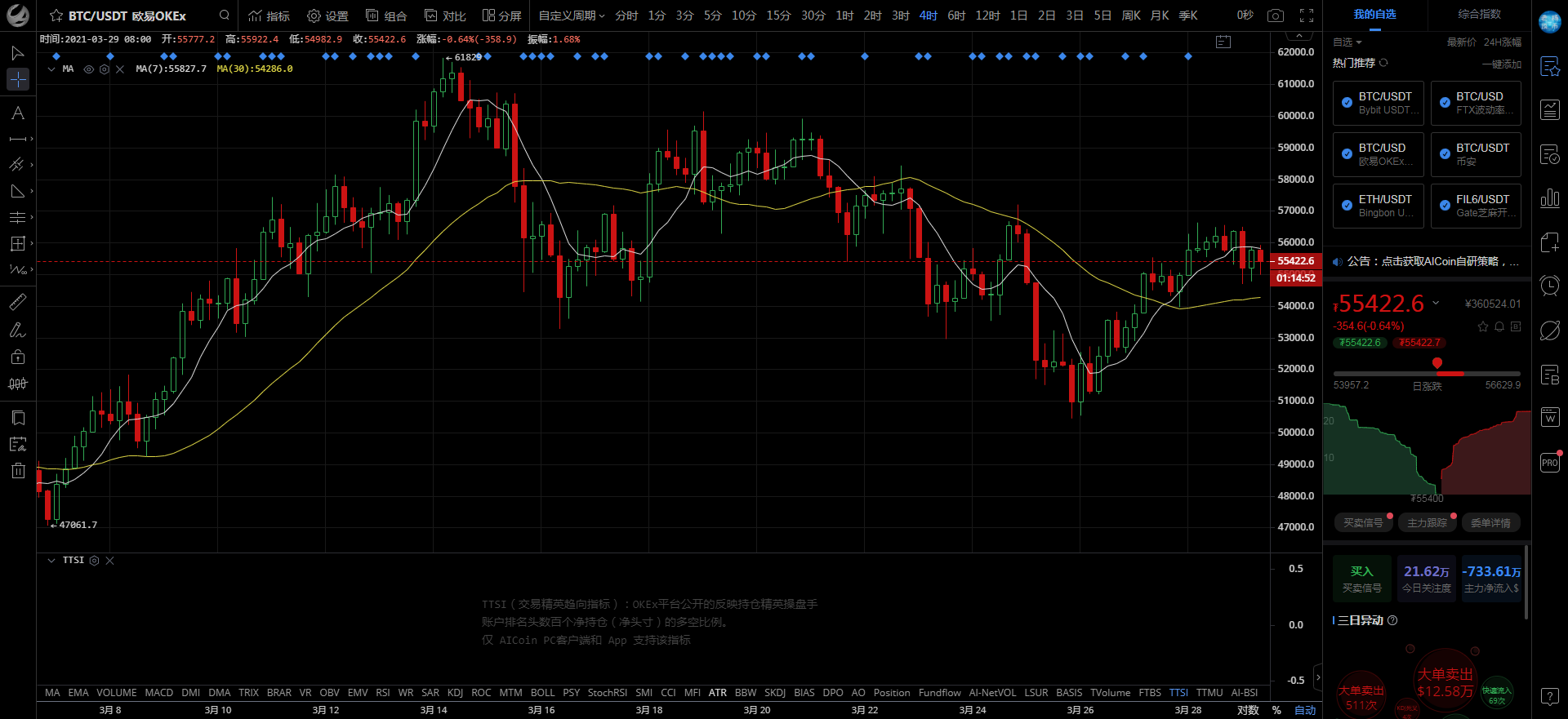Viewport: 1568px width, 719px height.
Task: Open the chart calendar notes icon
Action: [x=1223, y=42]
